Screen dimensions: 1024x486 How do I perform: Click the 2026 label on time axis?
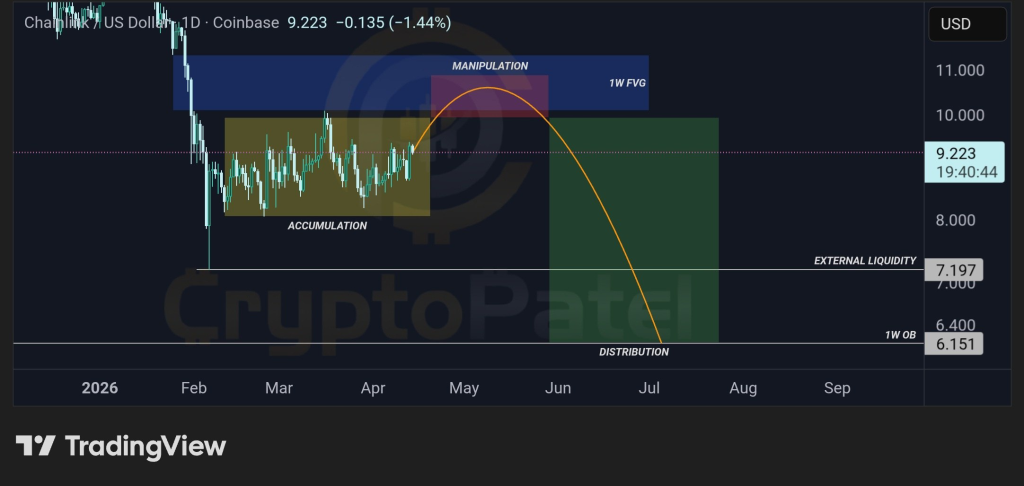(99, 388)
